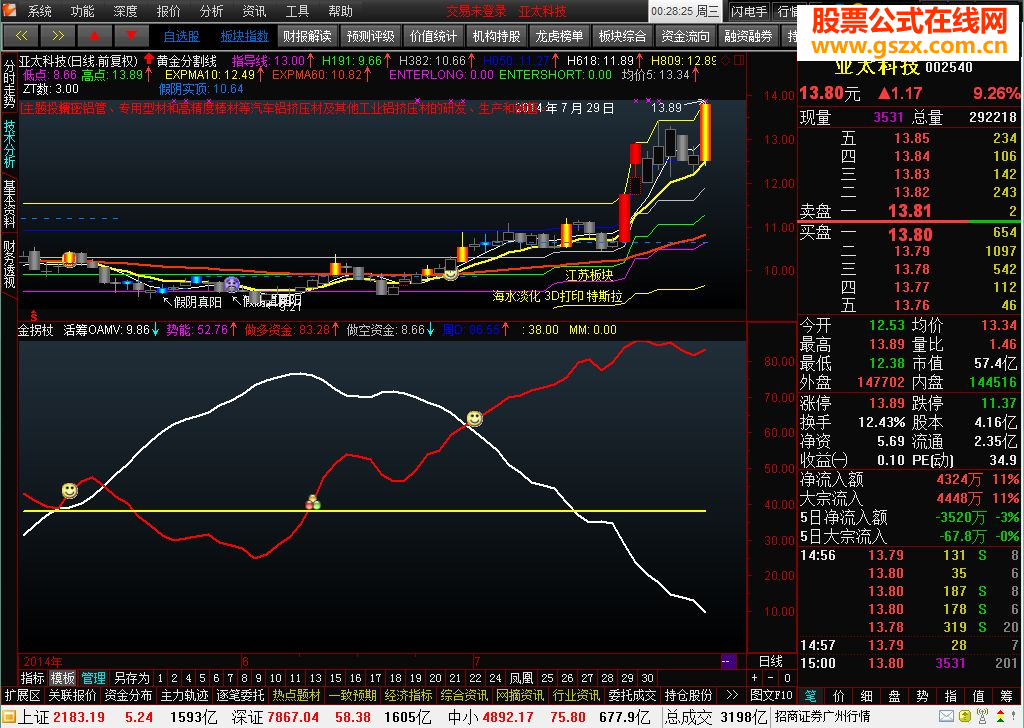This screenshot has height=728, width=1024.
Task: Open the 工具 menu
Action: coord(297,11)
